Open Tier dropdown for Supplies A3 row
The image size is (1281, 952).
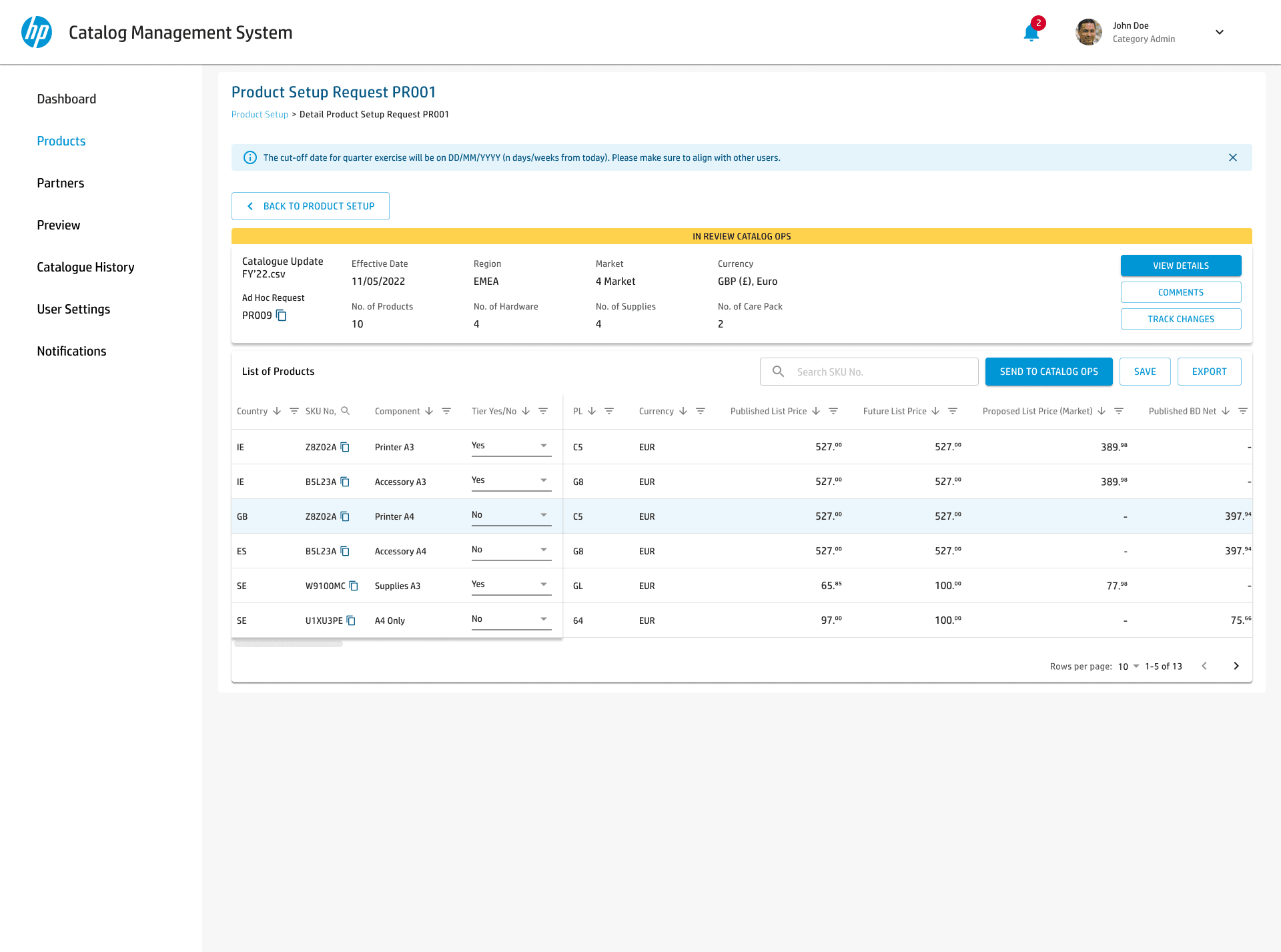tap(511, 585)
